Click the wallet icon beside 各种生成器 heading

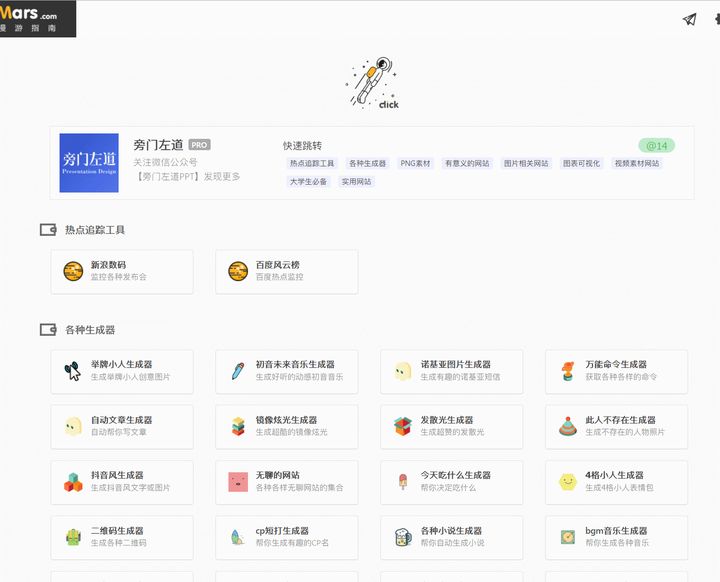[x=48, y=329]
